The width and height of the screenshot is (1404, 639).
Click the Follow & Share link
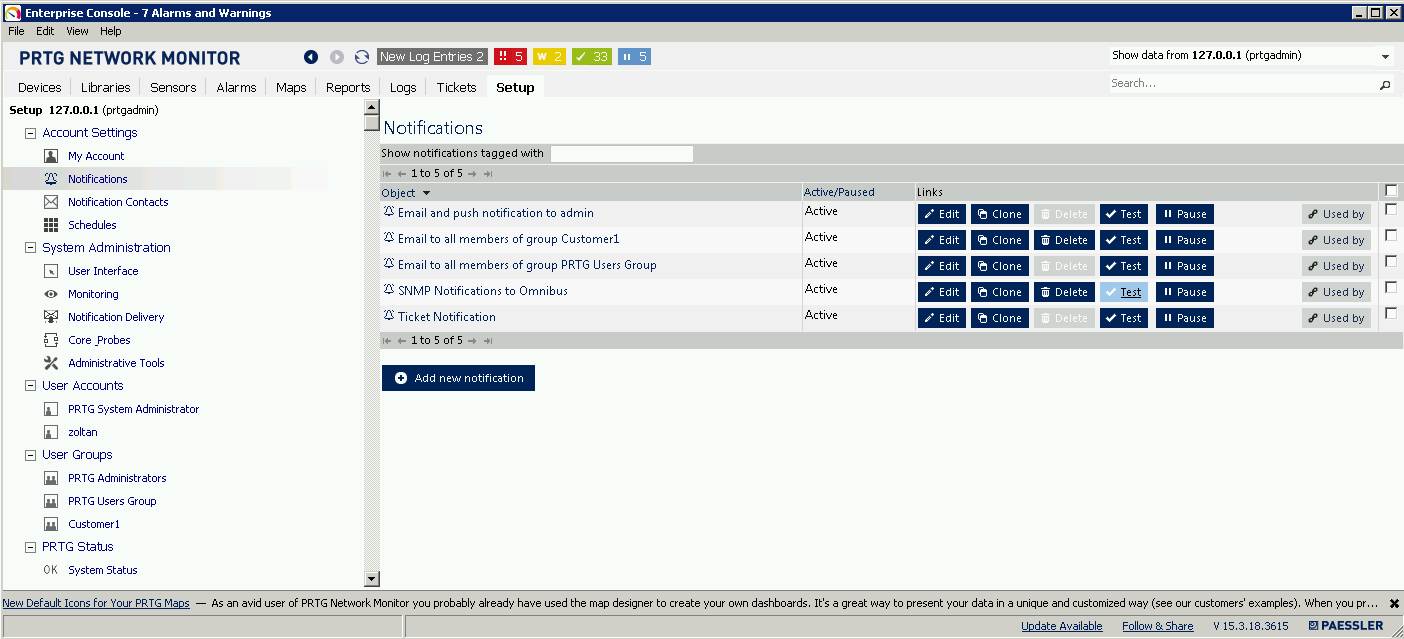[x=1157, y=626]
